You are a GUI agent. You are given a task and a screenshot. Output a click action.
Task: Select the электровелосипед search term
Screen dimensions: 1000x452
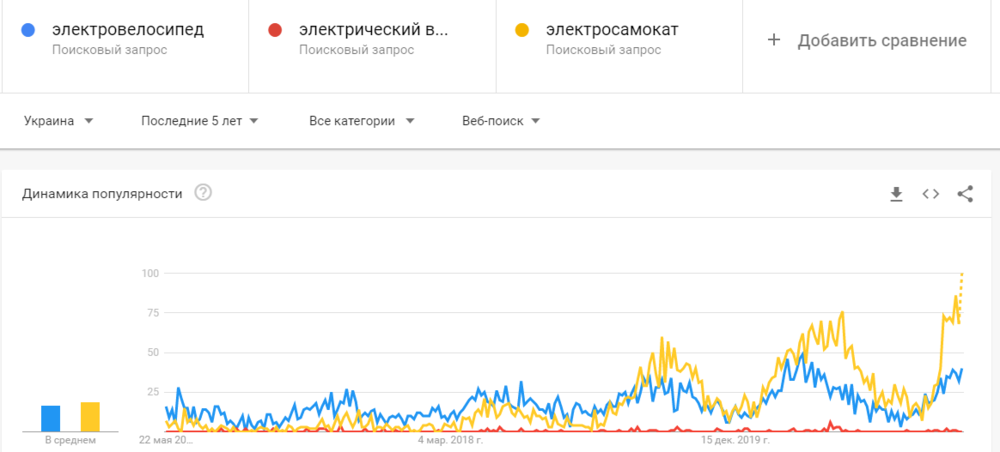[128, 30]
